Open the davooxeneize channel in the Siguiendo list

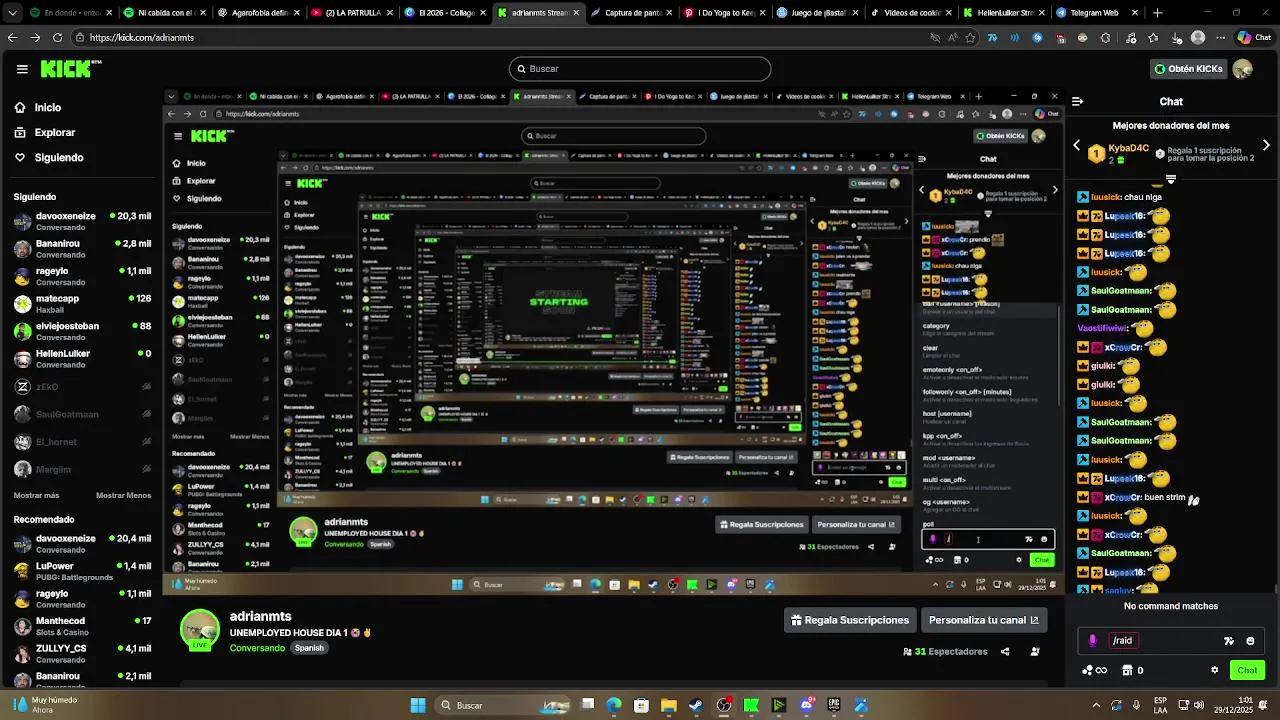[x=82, y=221]
